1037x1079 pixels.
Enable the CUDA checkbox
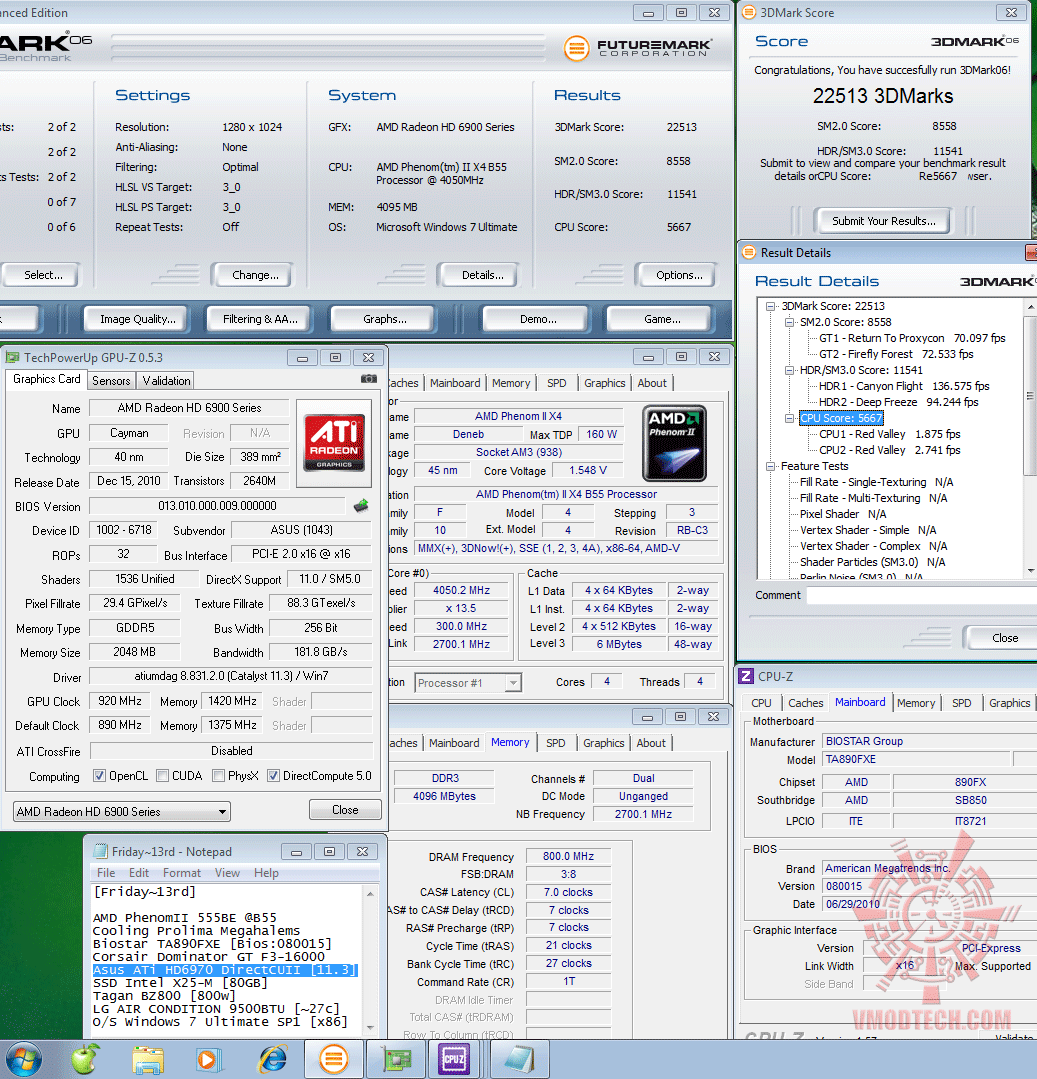point(163,776)
